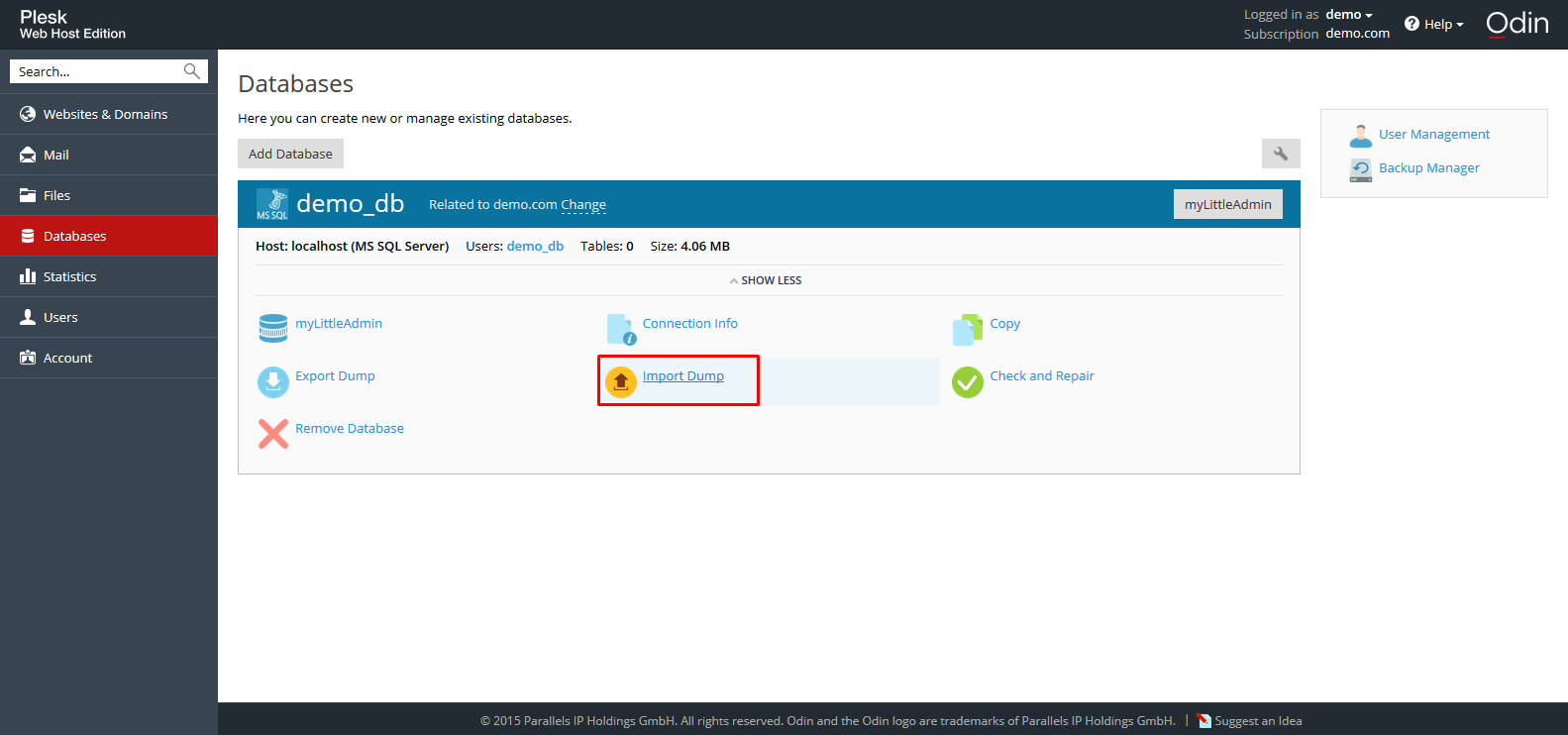The width and height of the screenshot is (1568, 735).
Task: Open the Connection Info link
Action: click(690, 323)
